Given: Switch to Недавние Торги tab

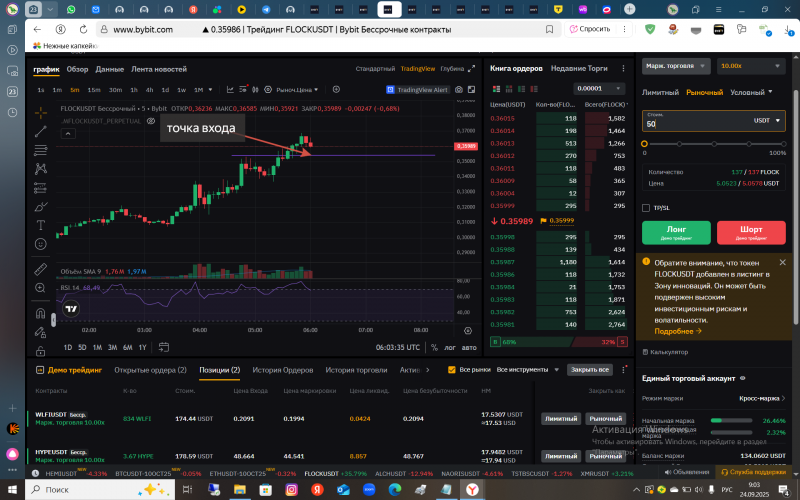Looking at the screenshot, I should coord(579,68).
